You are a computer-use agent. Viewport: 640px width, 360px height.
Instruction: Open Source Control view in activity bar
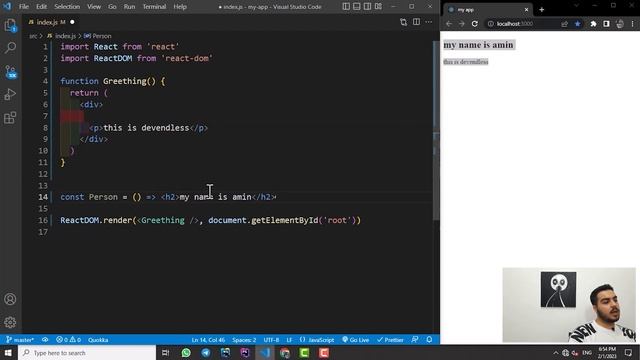pyautogui.click(x=10, y=72)
